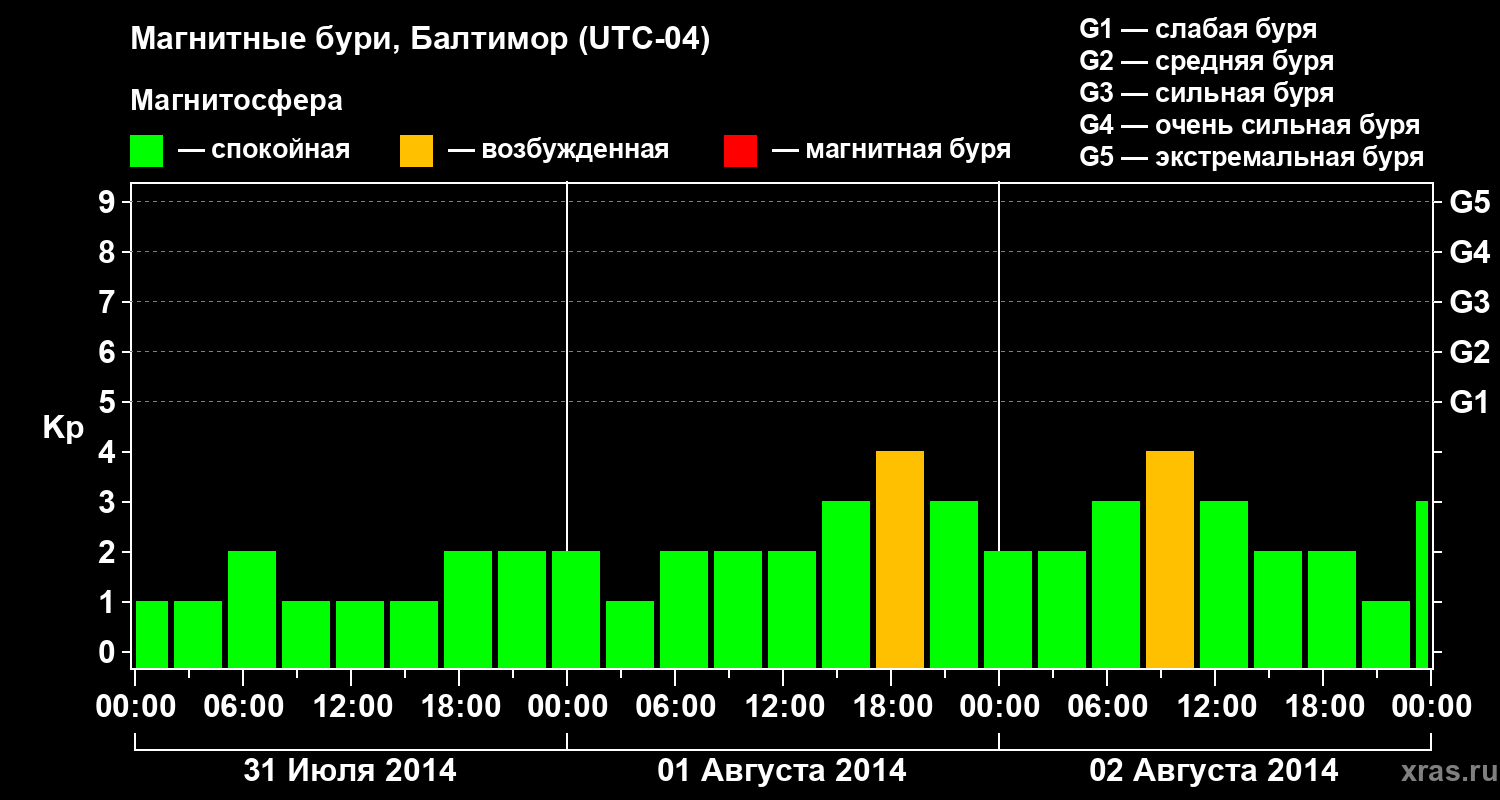
Task: Click the red magnetic storm legend swatch
Action: point(740,151)
